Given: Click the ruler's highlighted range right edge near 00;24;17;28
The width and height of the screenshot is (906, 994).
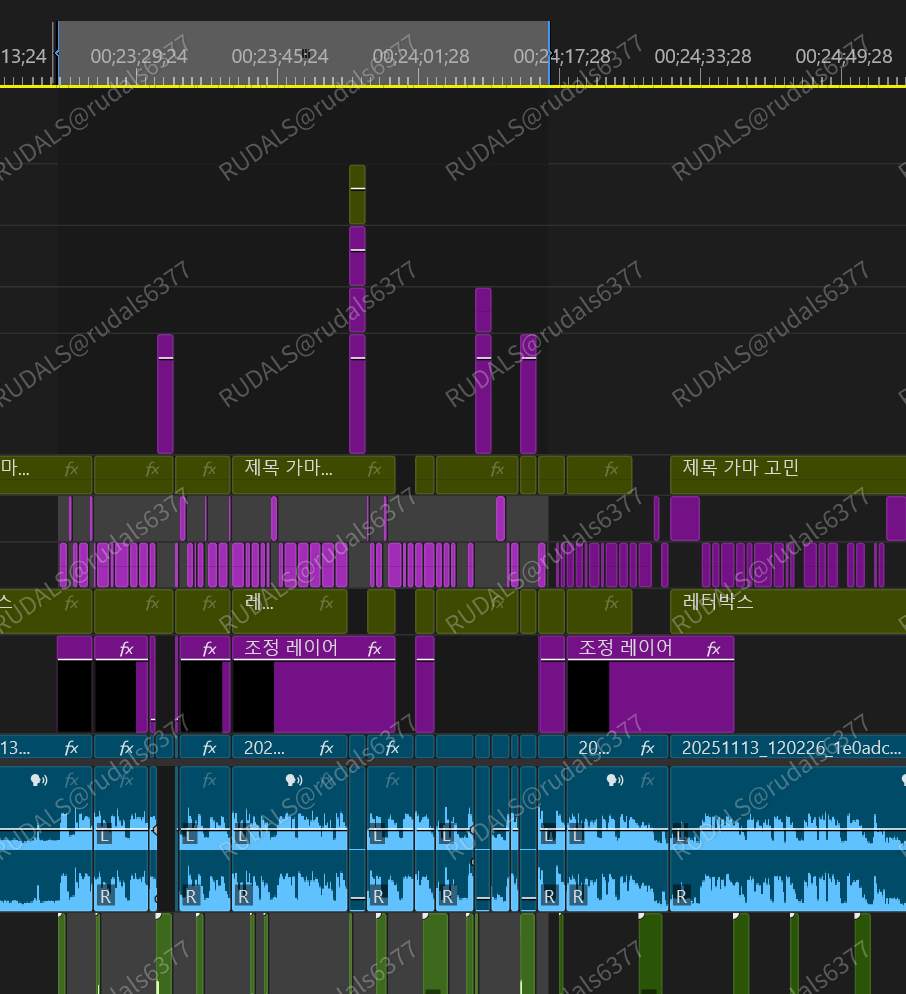Looking at the screenshot, I should (549, 54).
